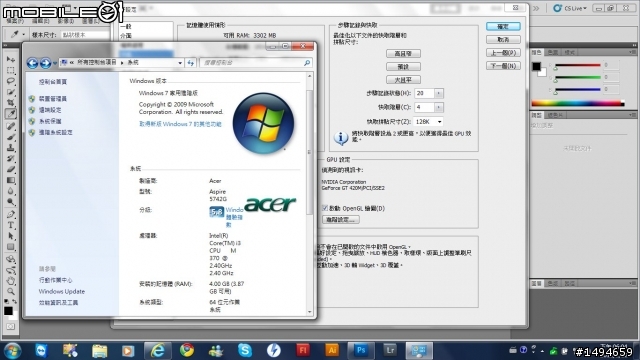Screen dimensions: 640x360
Task: Switch to the 色票 swatches tab
Action: (x=553, y=53)
